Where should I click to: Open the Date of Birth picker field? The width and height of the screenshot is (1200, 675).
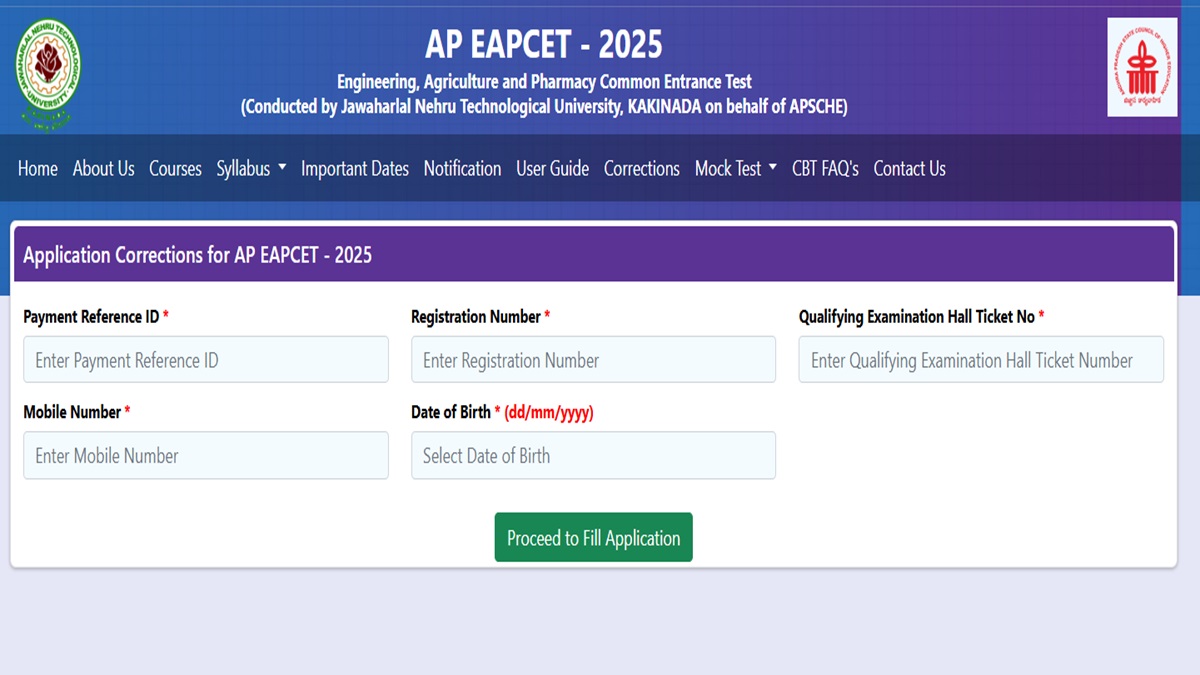593,455
